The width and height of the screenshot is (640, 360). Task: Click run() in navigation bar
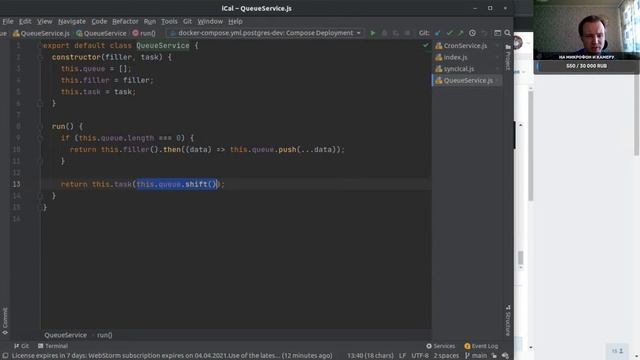point(144,33)
